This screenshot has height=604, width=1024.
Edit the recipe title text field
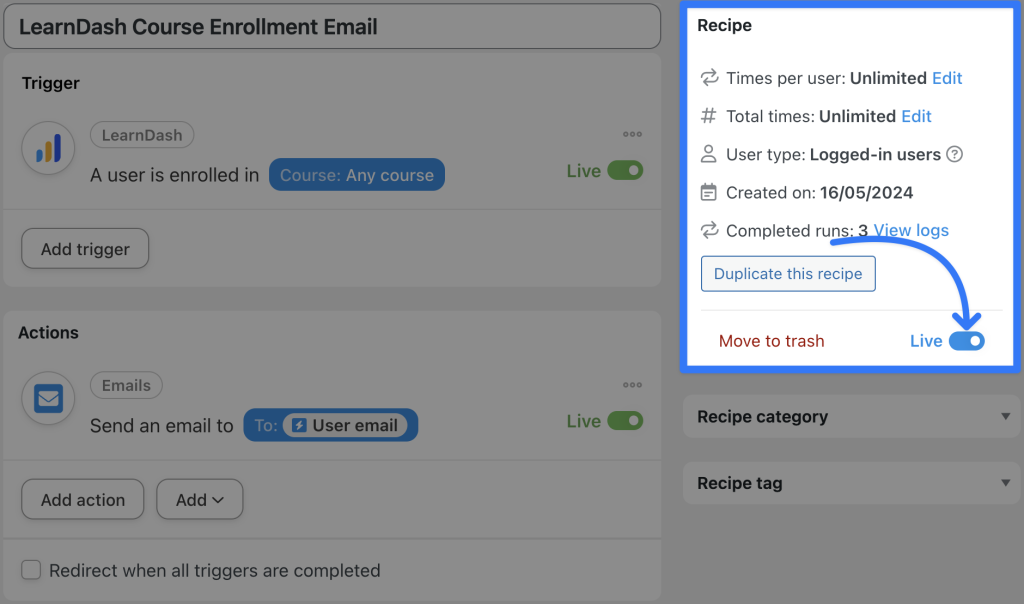click(330, 27)
